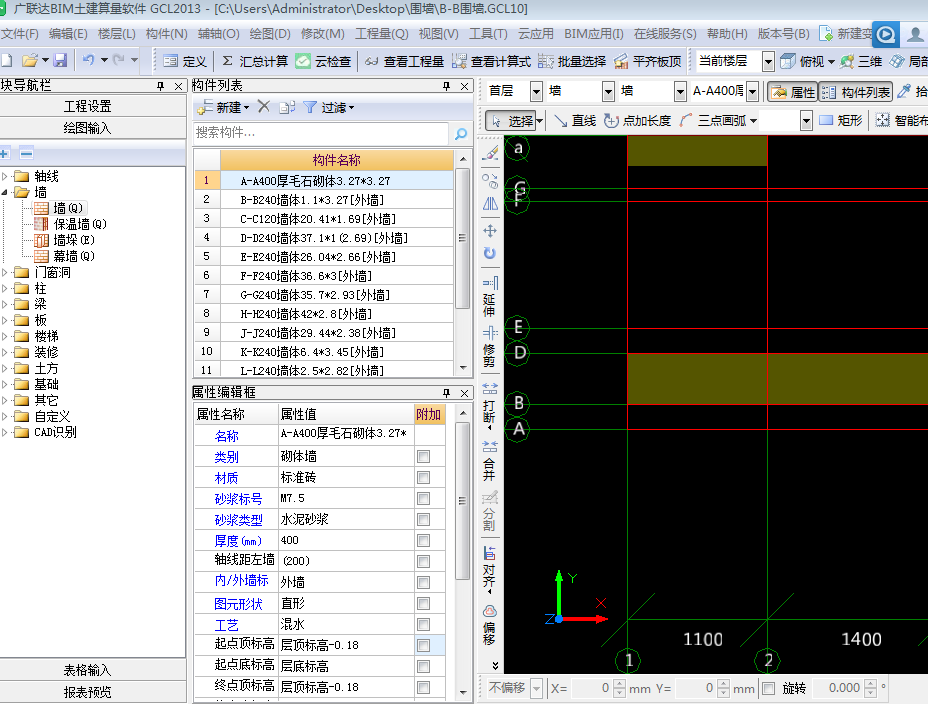Click the mirror tool icon
Viewport: 928px width, 704px height.
point(489,204)
